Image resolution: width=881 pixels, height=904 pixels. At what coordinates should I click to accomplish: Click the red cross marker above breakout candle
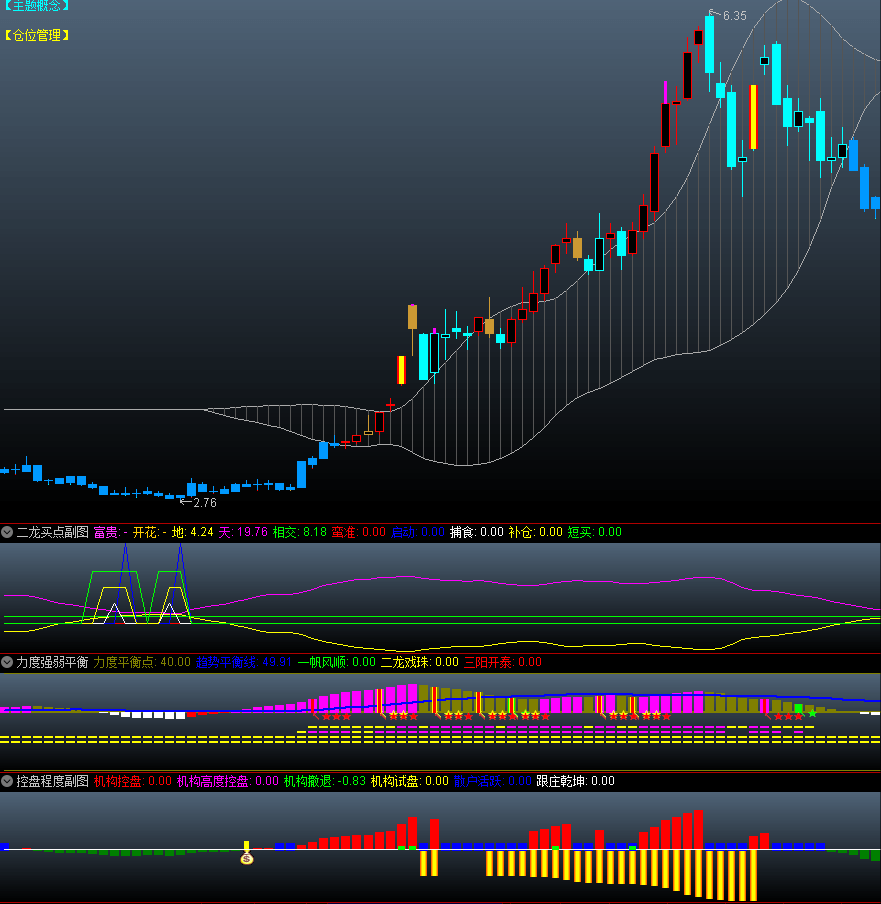[x=390, y=404]
